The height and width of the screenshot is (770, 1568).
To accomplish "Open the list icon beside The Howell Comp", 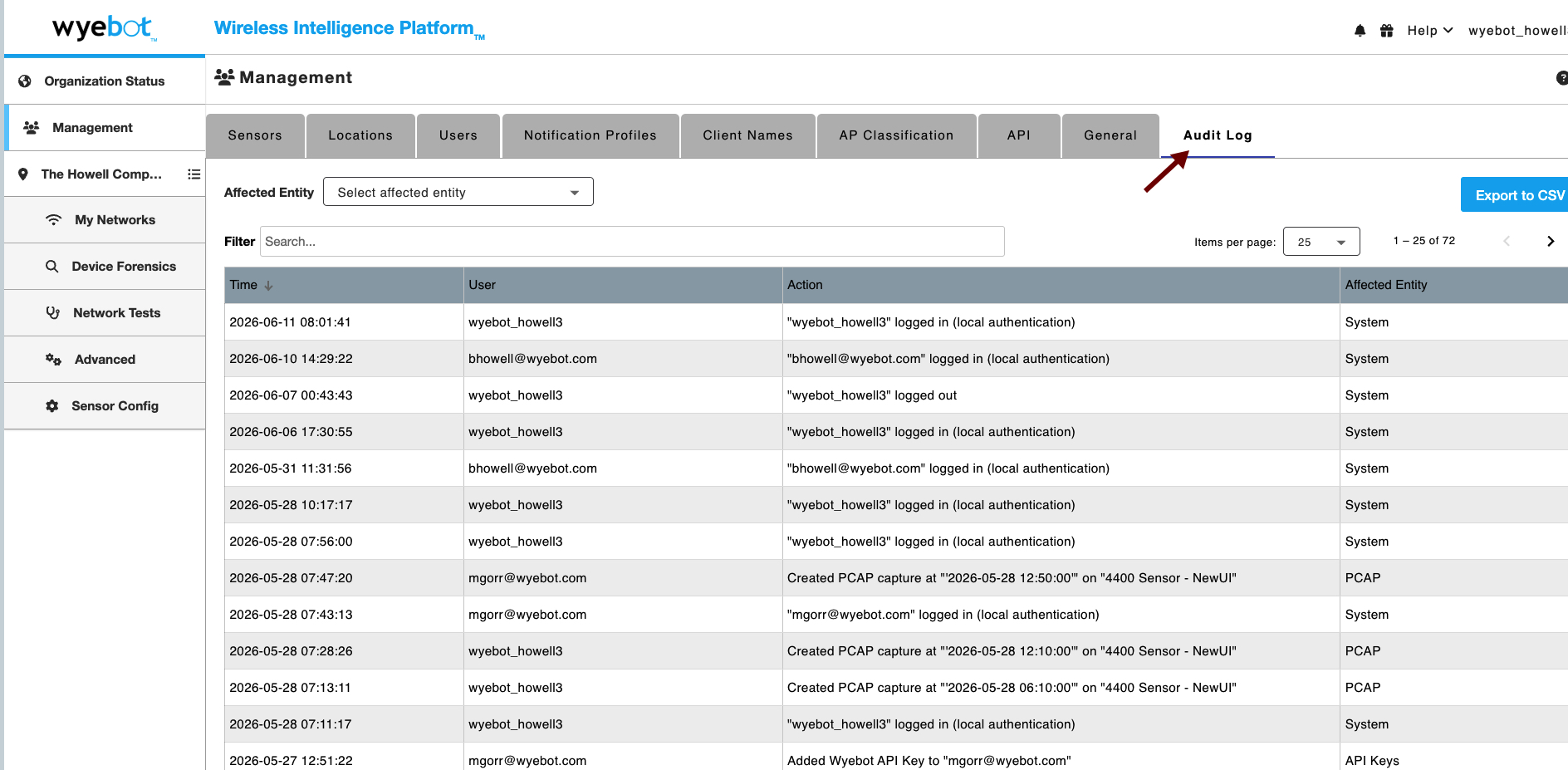I will 194,174.
